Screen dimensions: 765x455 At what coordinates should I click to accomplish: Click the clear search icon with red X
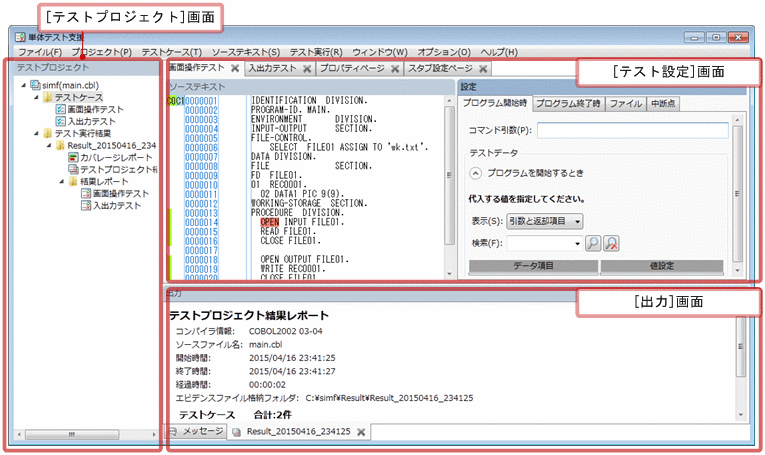(x=611, y=243)
